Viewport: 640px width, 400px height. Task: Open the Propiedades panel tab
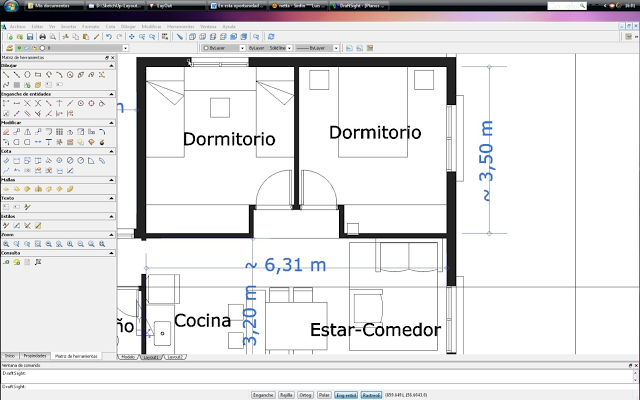tap(35, 356)
